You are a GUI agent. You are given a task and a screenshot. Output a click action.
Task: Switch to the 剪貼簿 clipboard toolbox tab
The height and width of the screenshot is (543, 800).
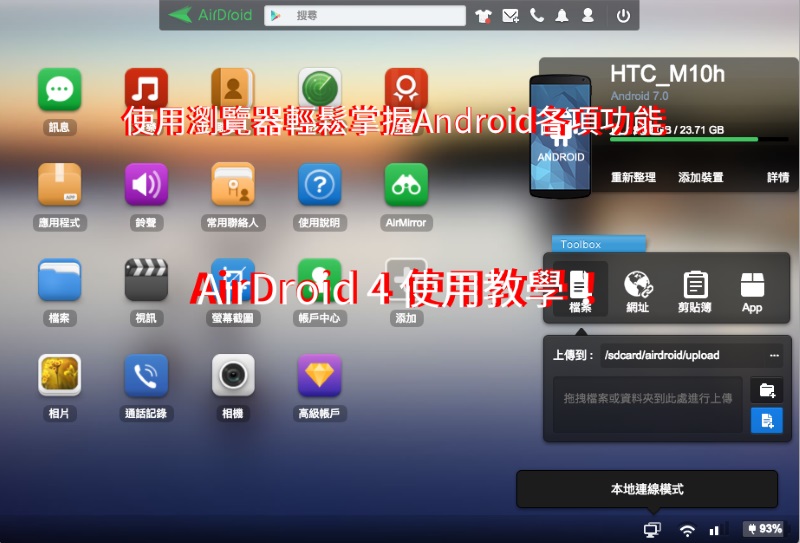tap(695, 290)
